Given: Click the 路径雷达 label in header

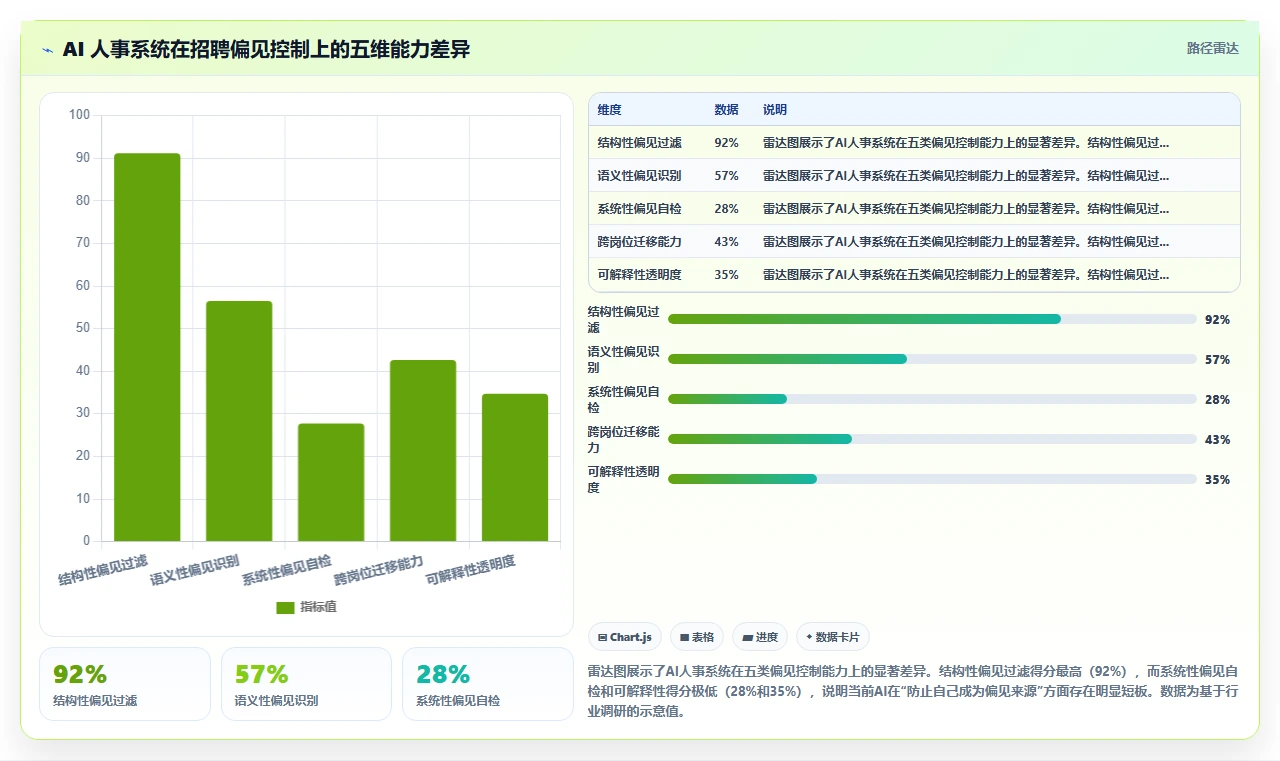Looking at the screenshot, I should tap(1212, 48).
